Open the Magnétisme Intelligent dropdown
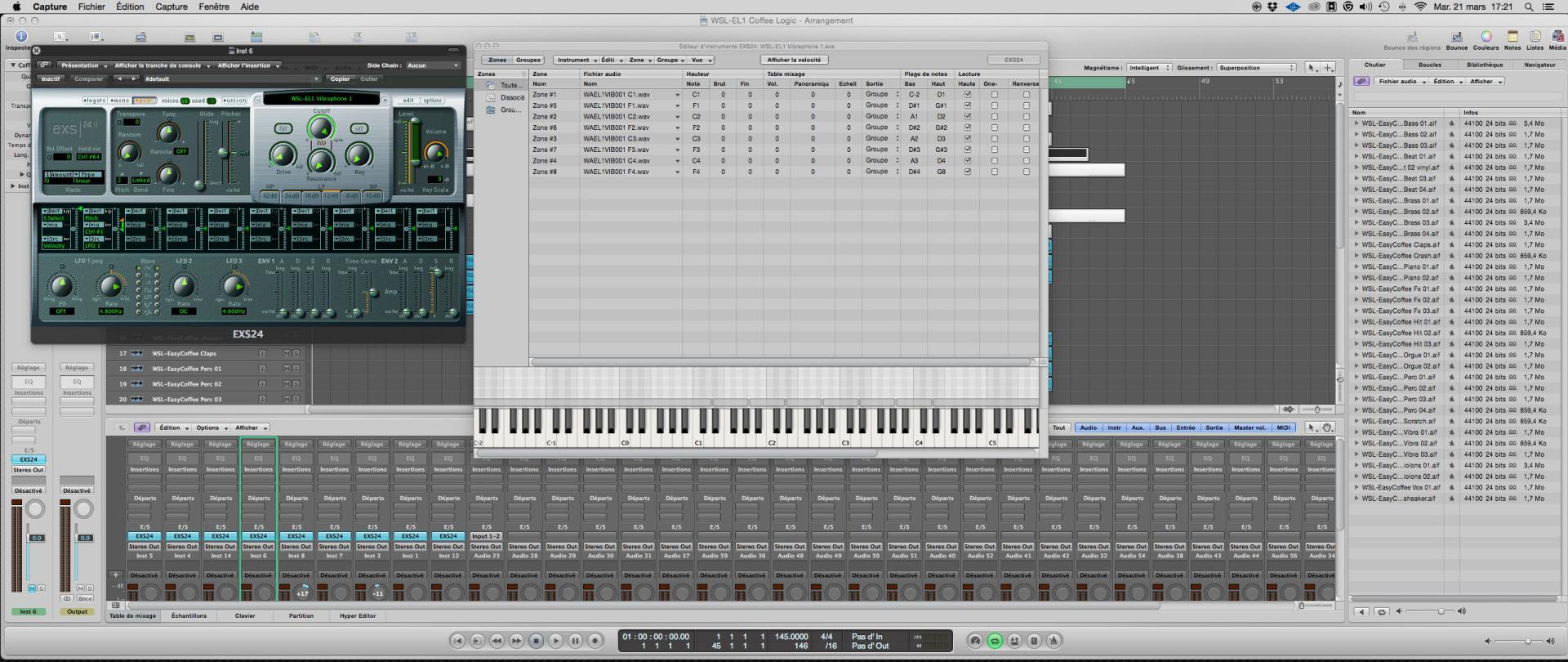This screenshot has height=662, width=1568. pos(1148,68)
